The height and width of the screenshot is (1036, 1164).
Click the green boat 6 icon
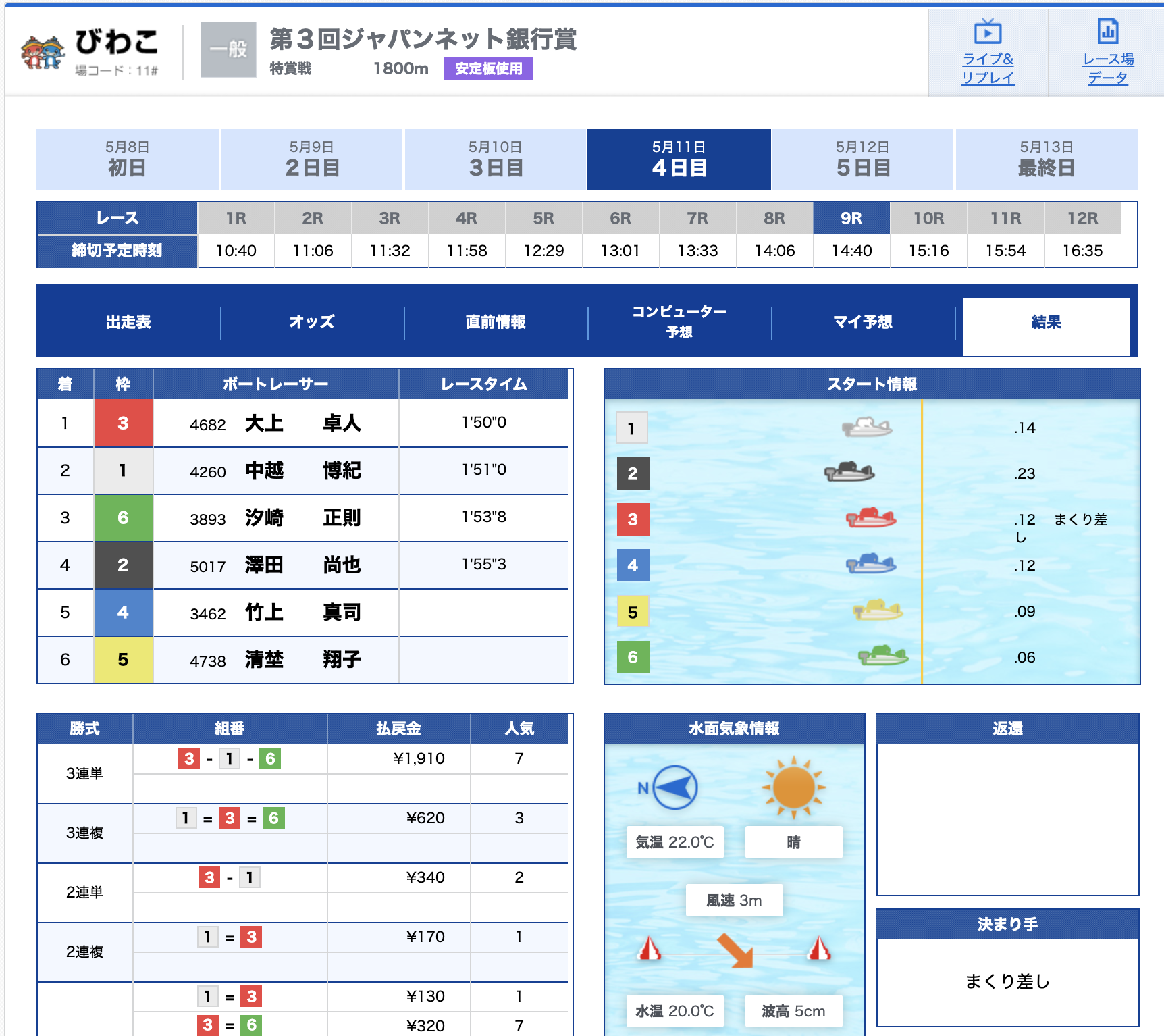click(882, 655)
